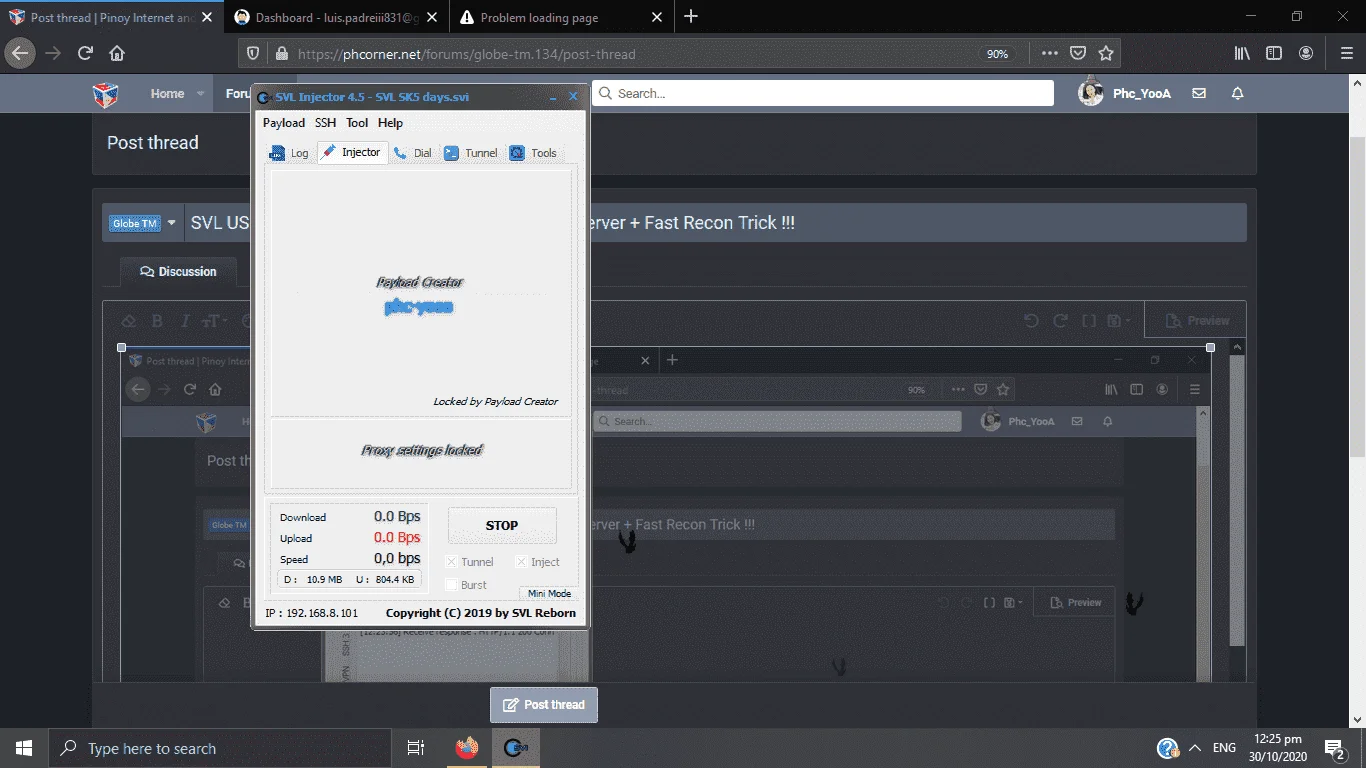
Task: Open the Tools tab in SVL Injector
Action: (533, 153)
